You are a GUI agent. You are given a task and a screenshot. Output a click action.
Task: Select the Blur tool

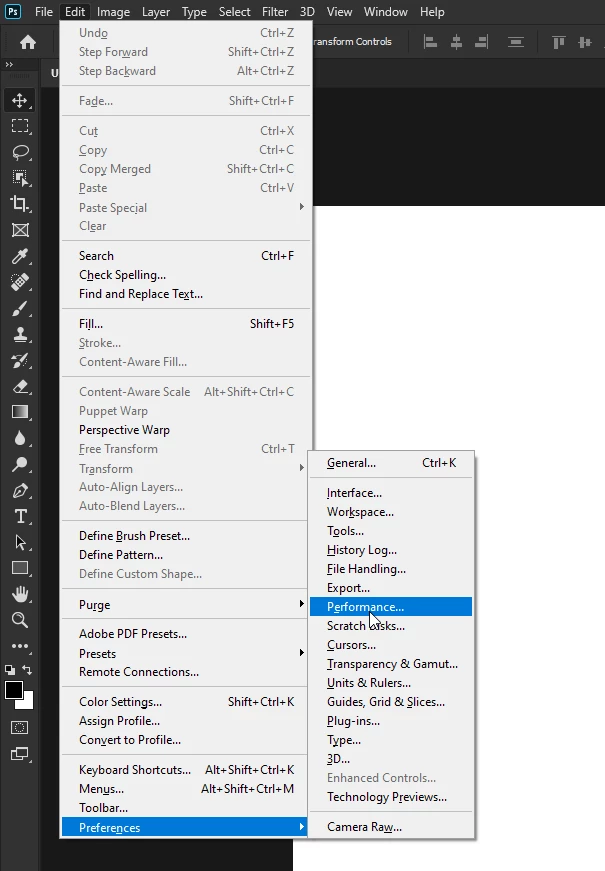coord(20,438)
